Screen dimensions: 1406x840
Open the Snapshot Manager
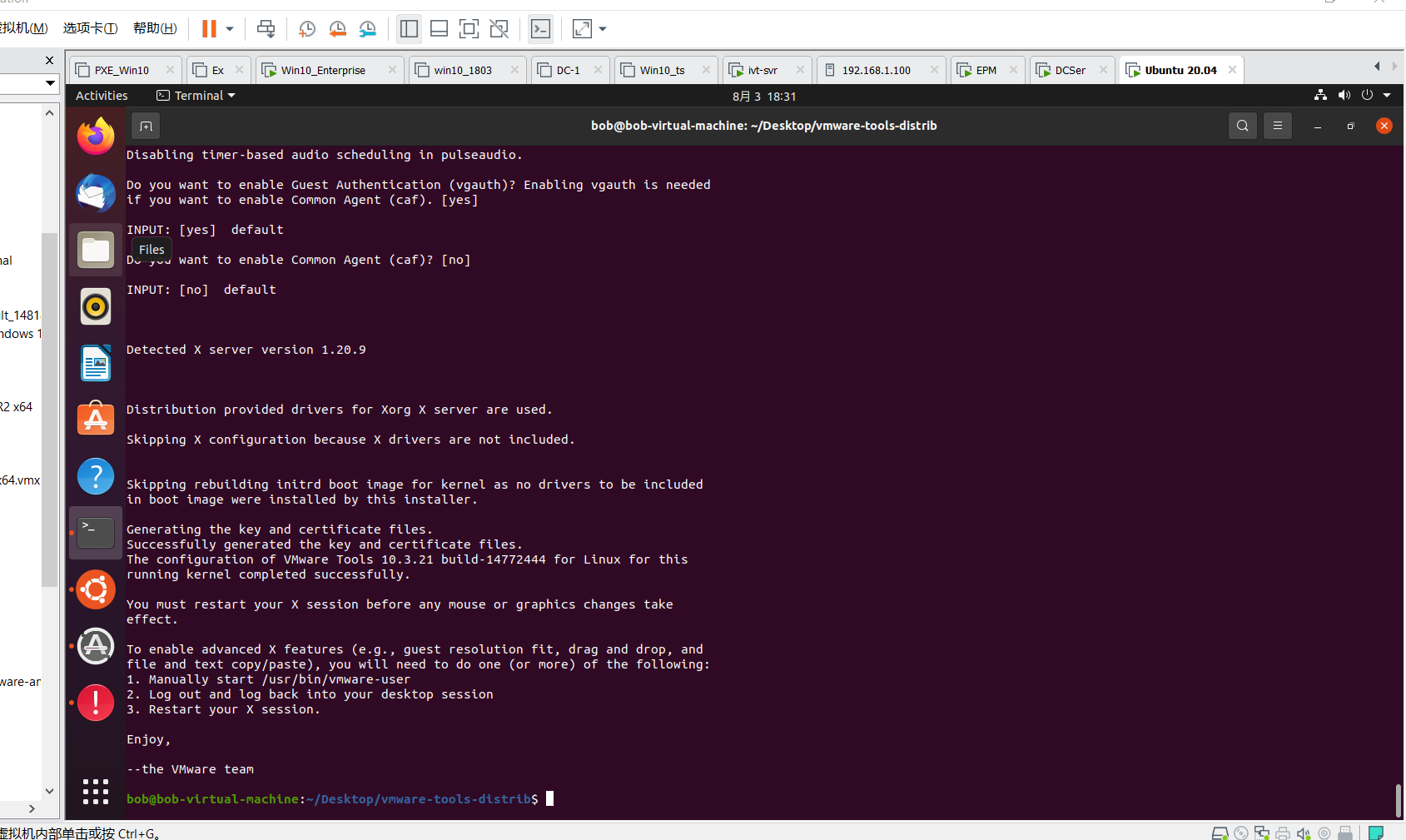[x=367, y=28]
